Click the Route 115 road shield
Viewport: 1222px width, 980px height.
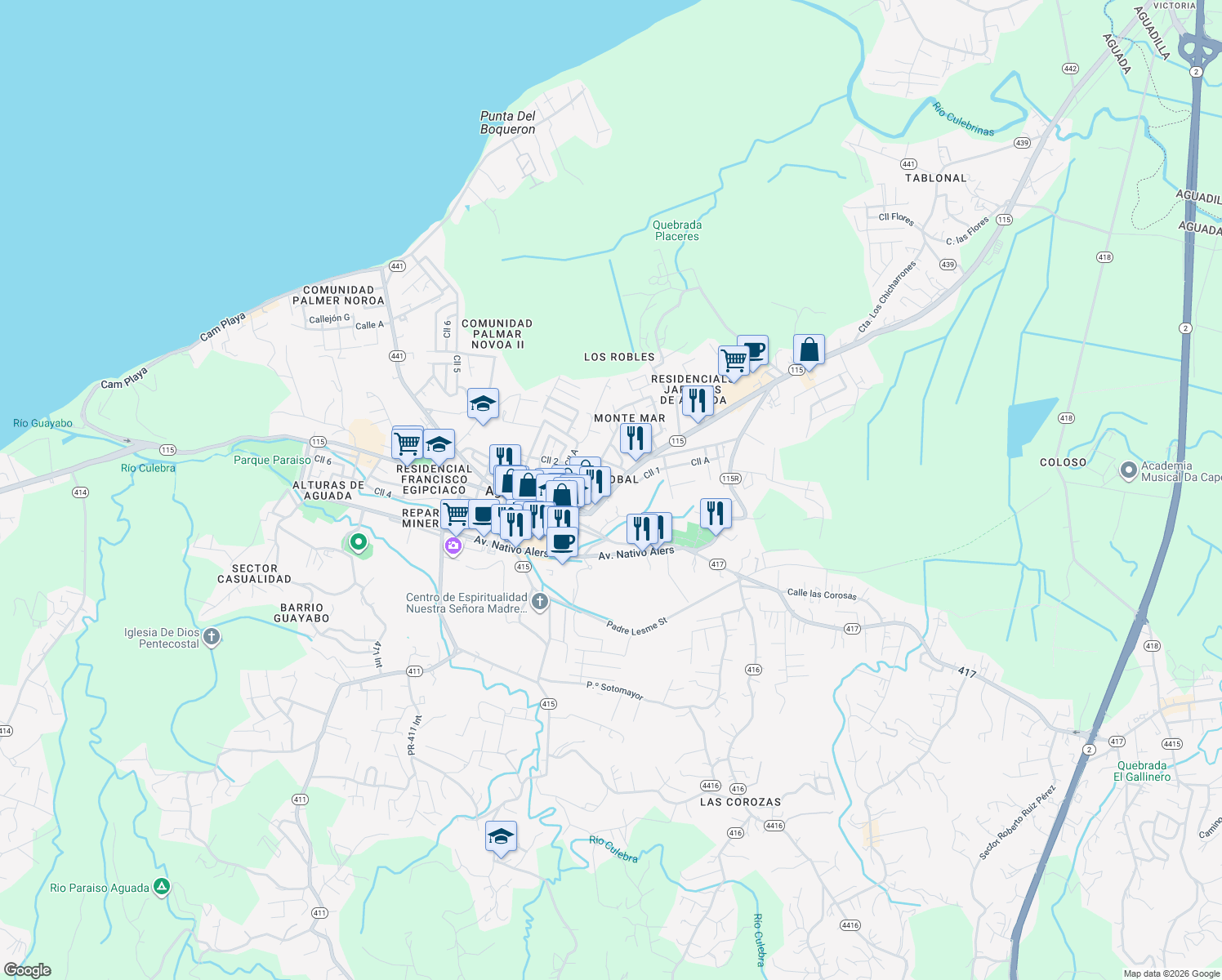click(x=679, y=441)
